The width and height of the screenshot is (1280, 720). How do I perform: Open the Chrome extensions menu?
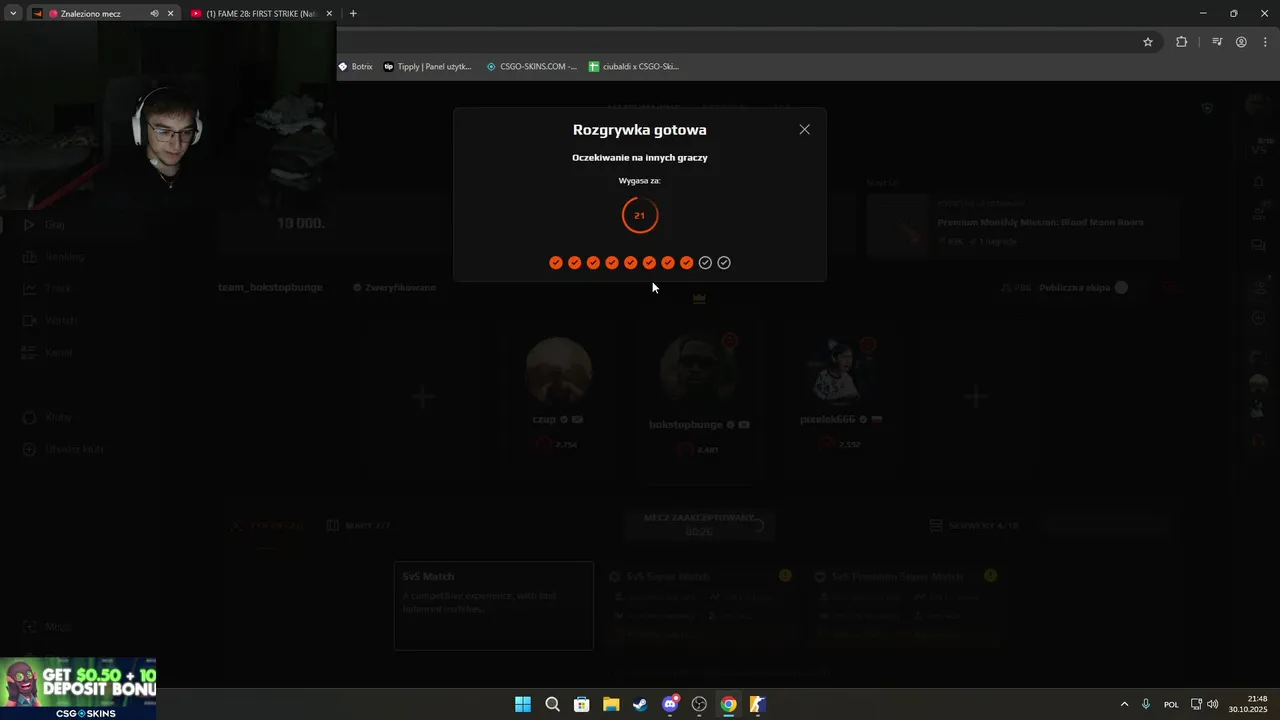coord(1181,42)
